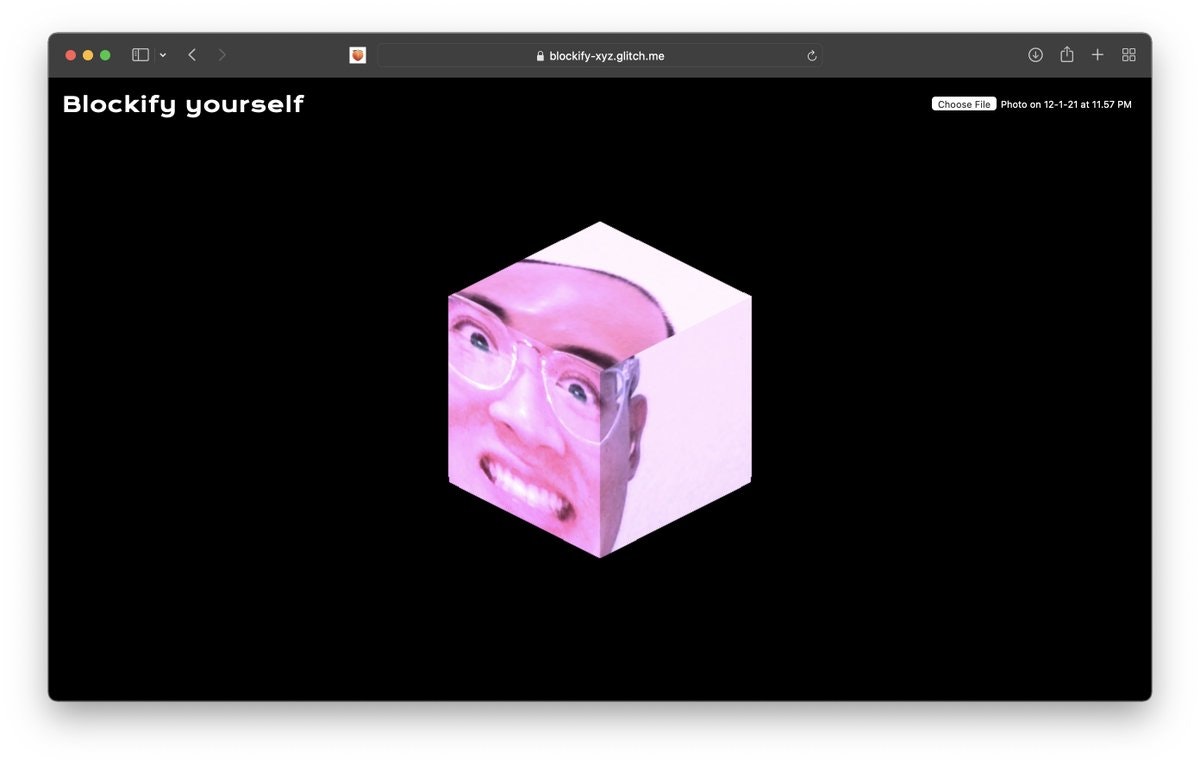Click the 'Blockify yourself' page heading
1200x765 pixels.
point(184,104)
